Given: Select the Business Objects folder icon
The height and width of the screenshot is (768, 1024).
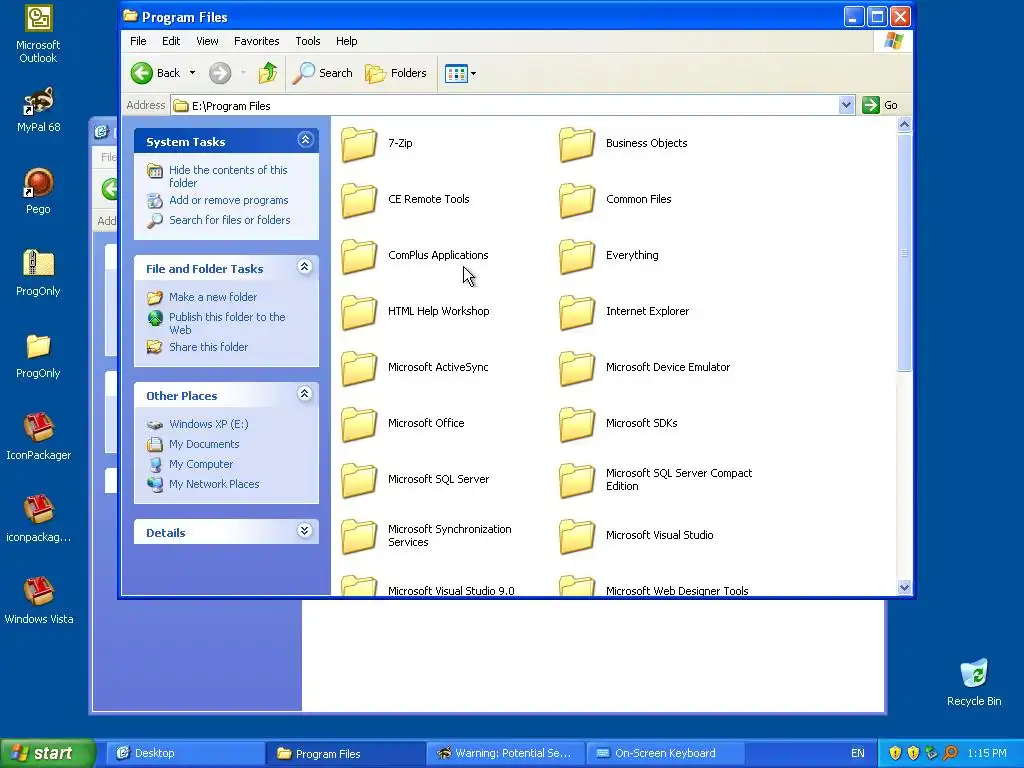Looking at the screenshot, I should (x=577, y=144).
